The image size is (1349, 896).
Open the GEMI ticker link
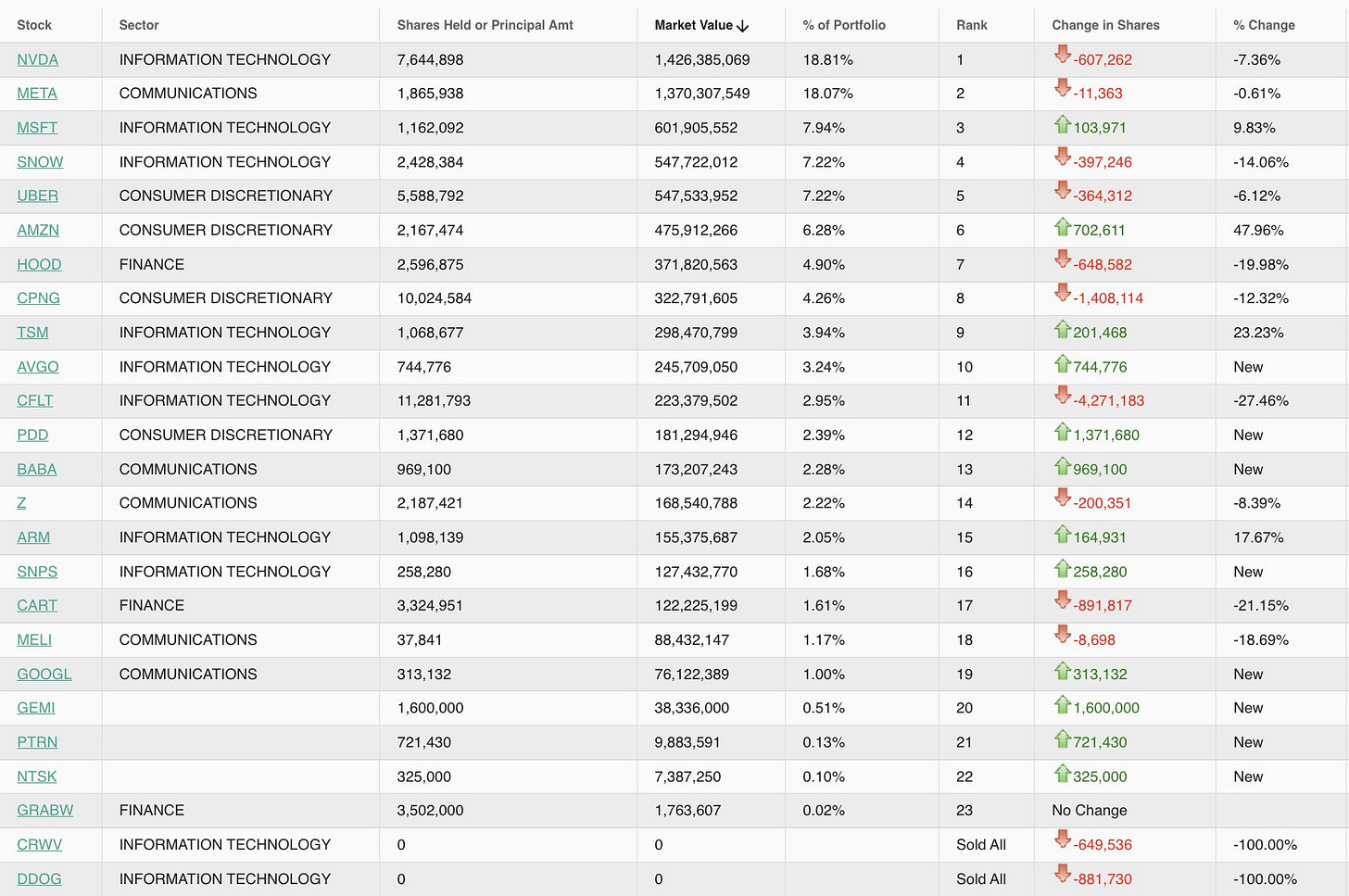coord(36,708)
